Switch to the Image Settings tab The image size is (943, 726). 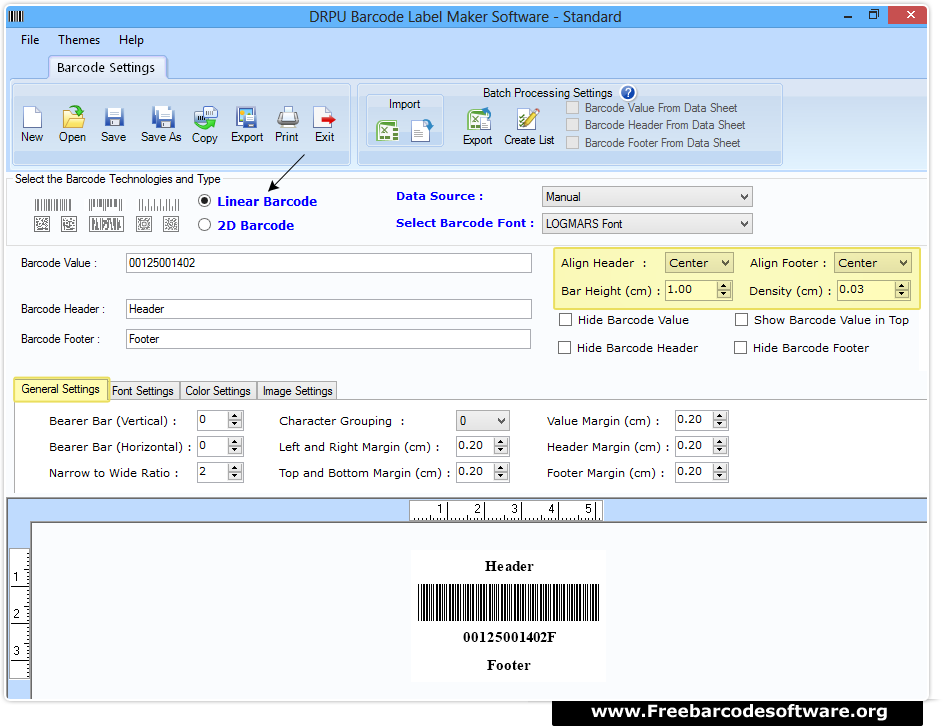(297, 391)
